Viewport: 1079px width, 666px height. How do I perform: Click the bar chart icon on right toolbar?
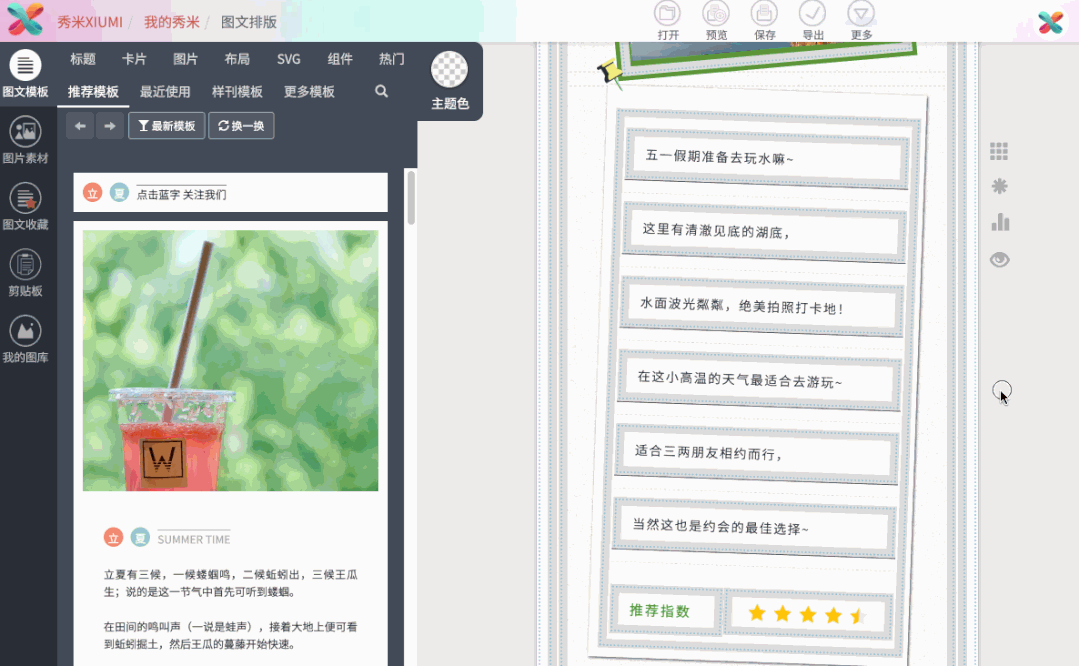pyautogui.click(x=1000, y=222)
